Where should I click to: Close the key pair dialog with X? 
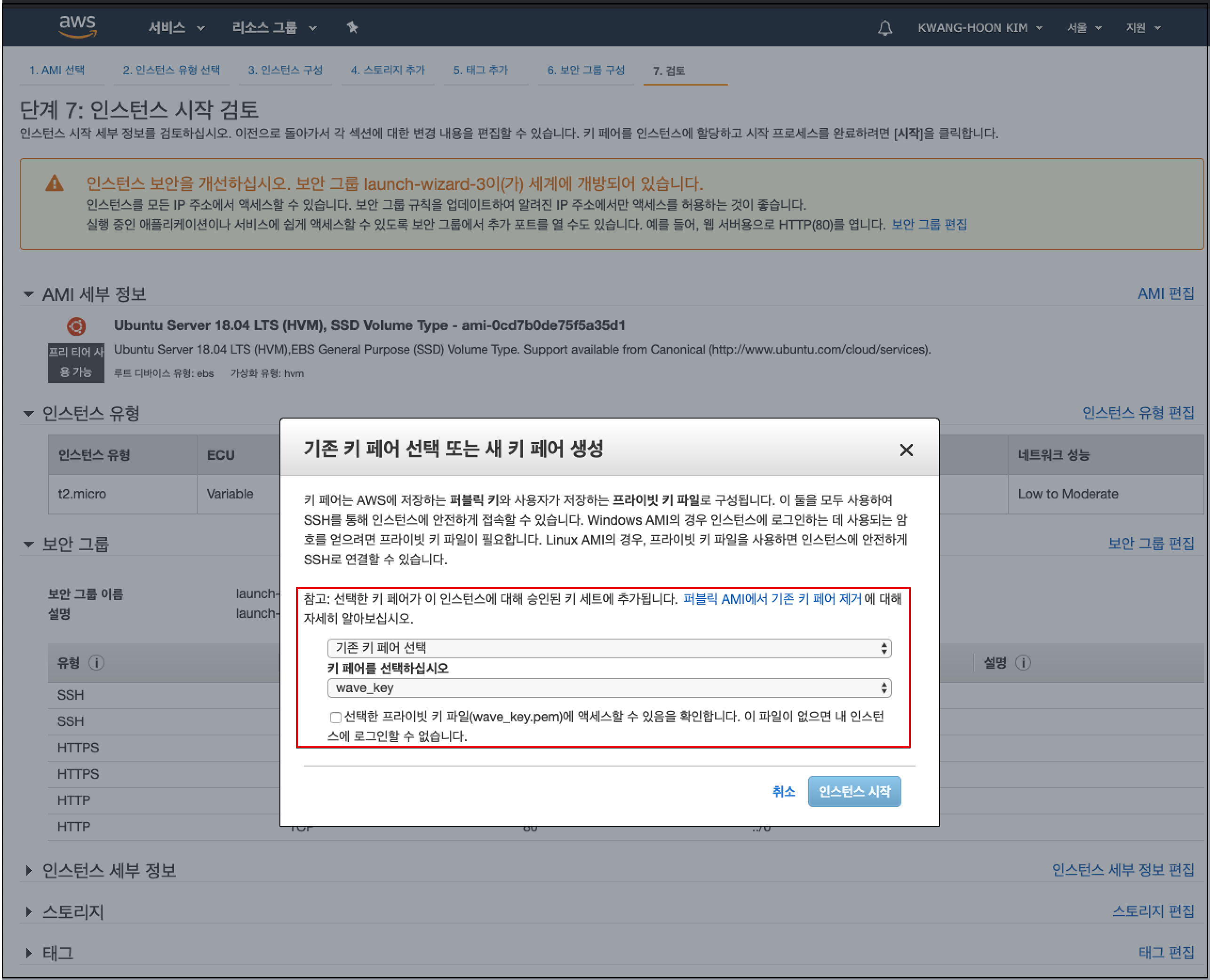pos(906,450)
